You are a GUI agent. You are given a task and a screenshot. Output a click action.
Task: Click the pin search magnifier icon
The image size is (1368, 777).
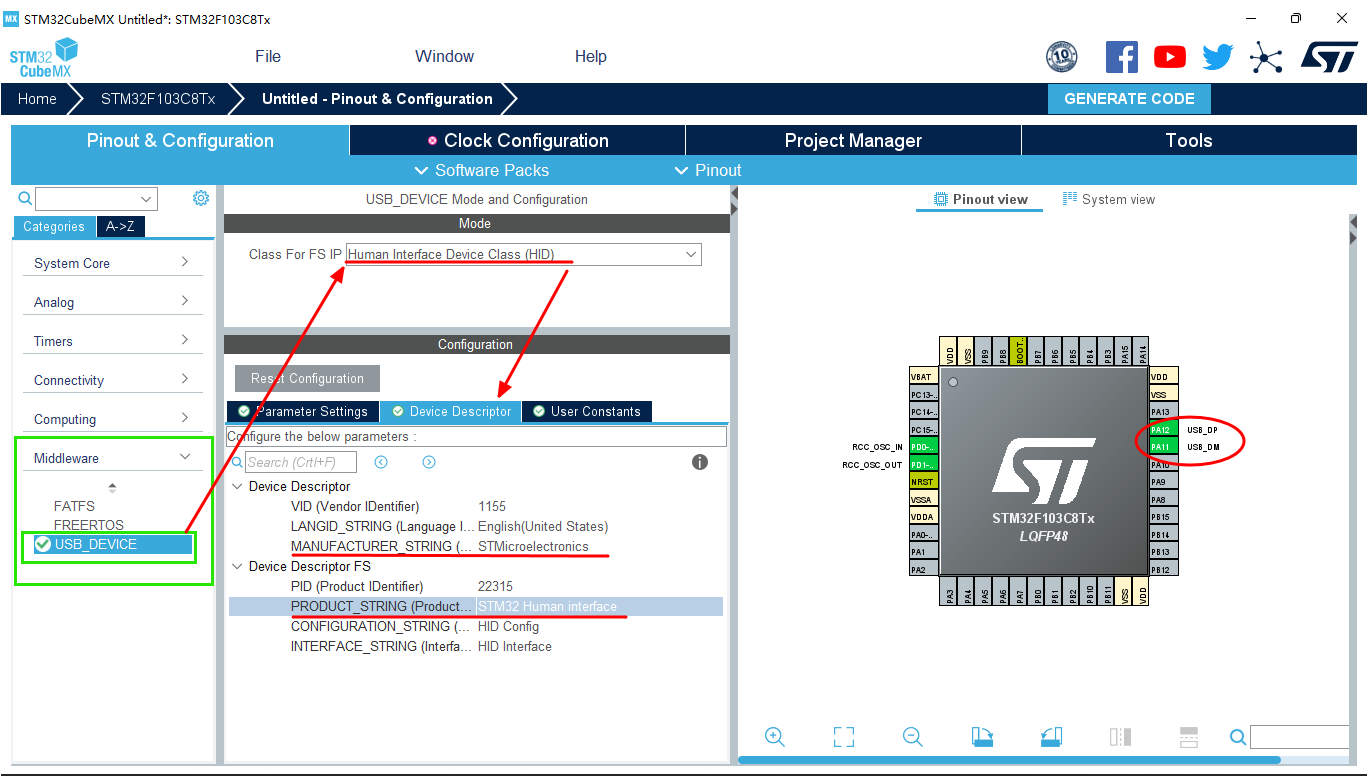[1238, 737]
